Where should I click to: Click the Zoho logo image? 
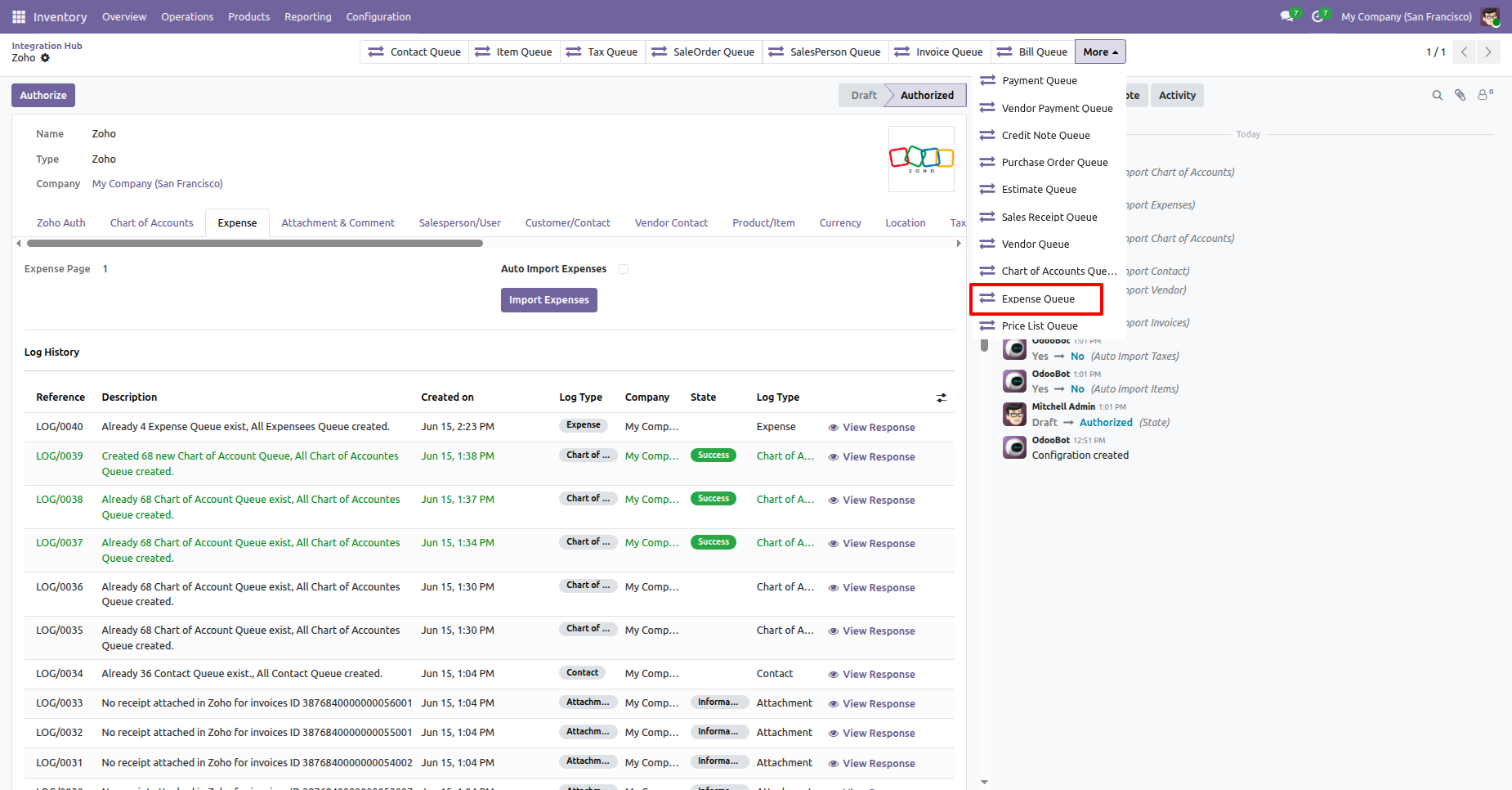(921, 159)
